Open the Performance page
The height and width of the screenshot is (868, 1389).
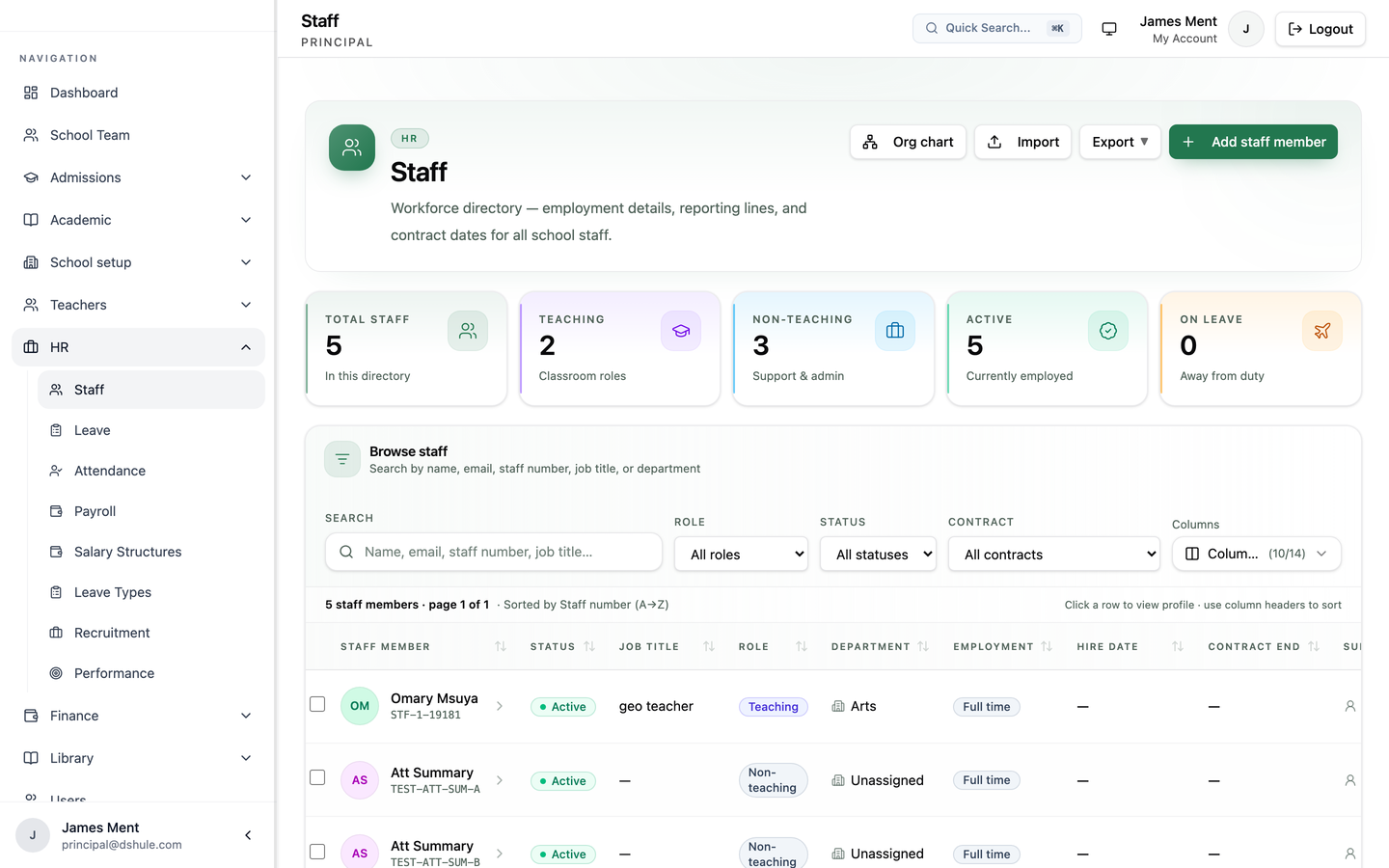(x=151, y=673)
